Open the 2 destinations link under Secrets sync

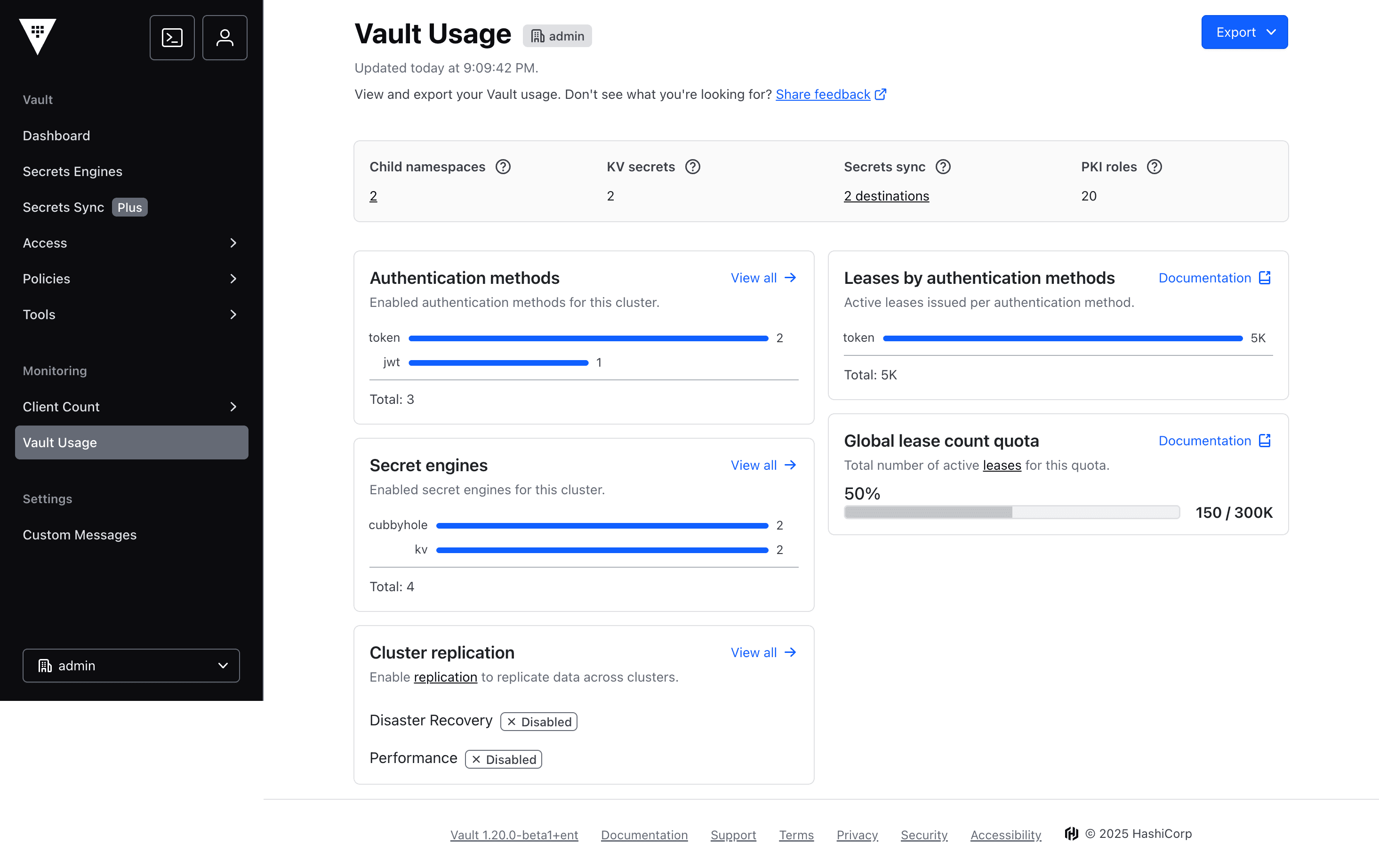(886, 195)
